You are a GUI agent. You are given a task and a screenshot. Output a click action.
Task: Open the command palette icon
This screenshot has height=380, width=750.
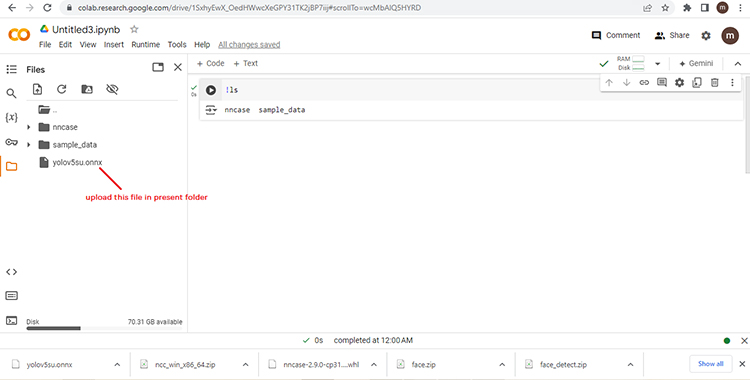(11, 296)
